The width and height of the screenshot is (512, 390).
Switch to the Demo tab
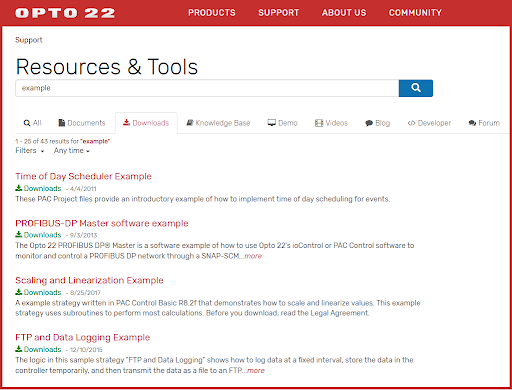pyautogui.click(x=282, y=123)
